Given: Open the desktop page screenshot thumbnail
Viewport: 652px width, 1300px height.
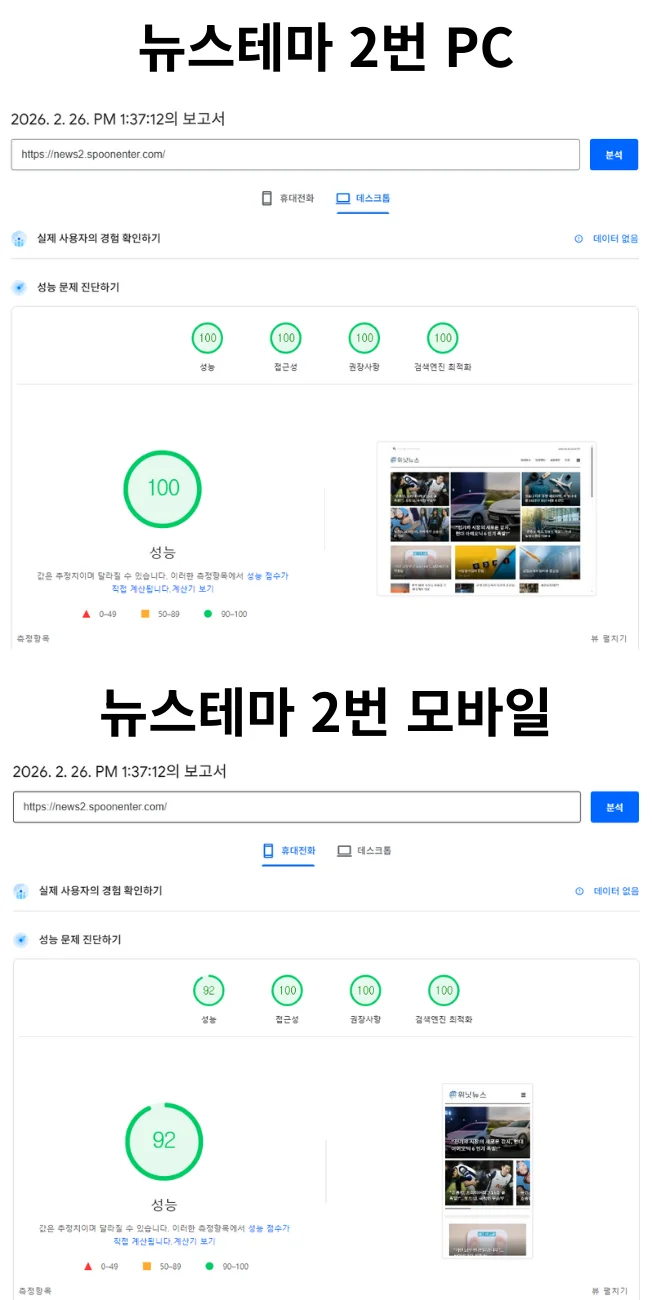Looking at the screenshot, I should 487,519.
